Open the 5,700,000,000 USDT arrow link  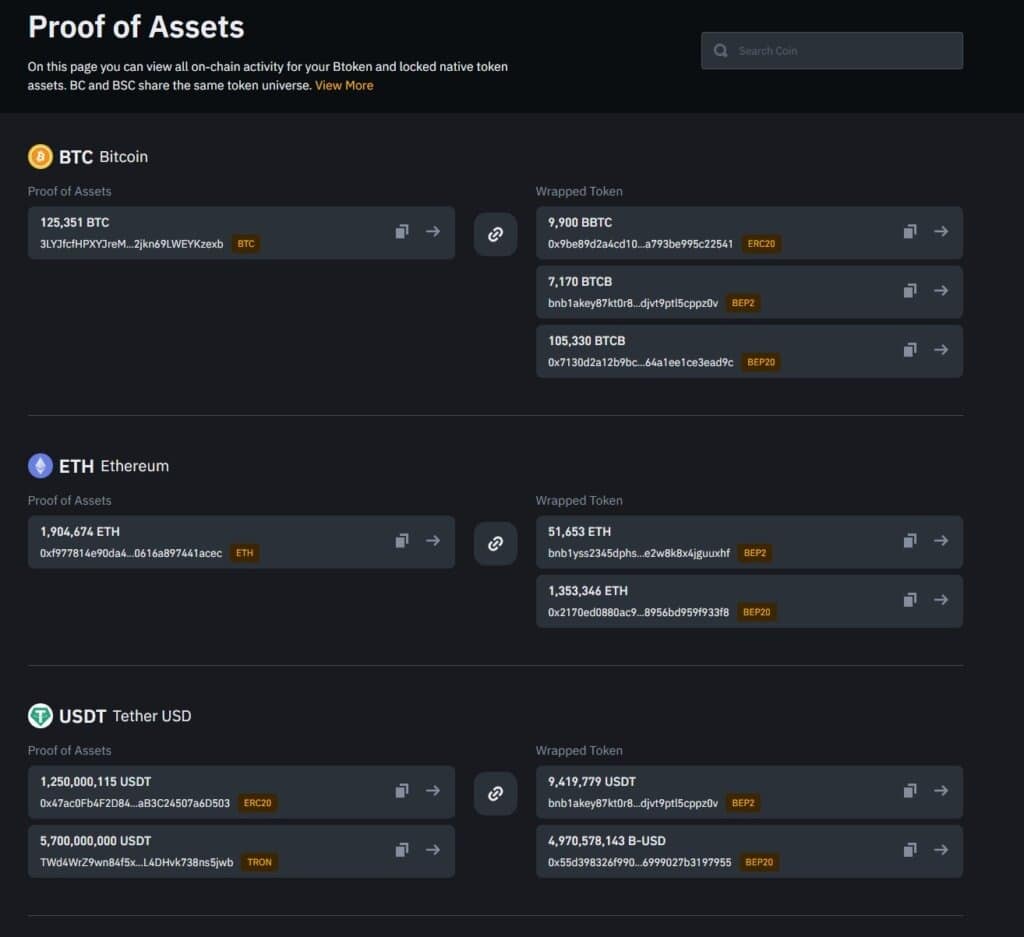[432, 850]
